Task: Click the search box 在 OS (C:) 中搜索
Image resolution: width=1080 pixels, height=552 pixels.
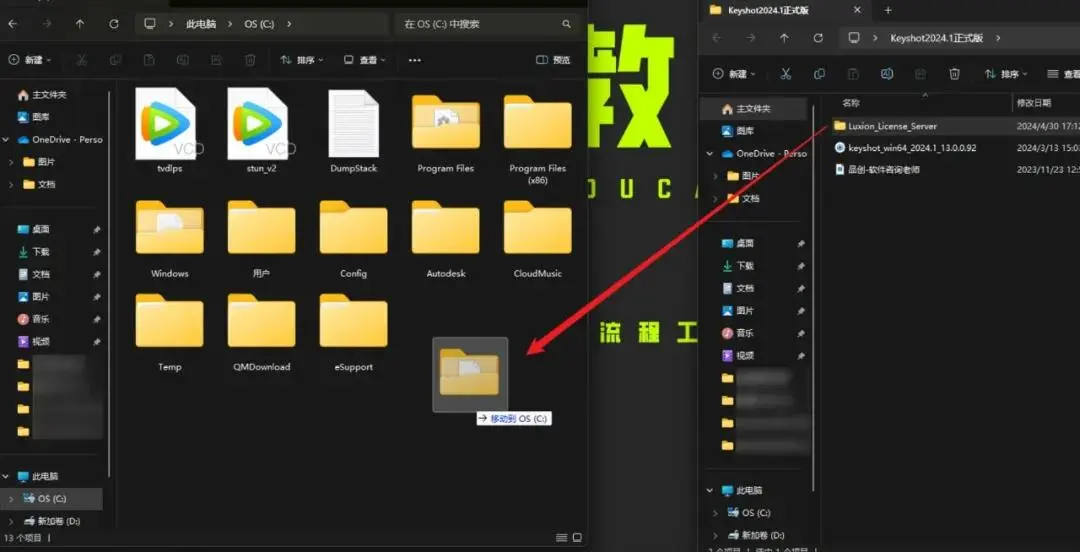Action: coord(488,24)
